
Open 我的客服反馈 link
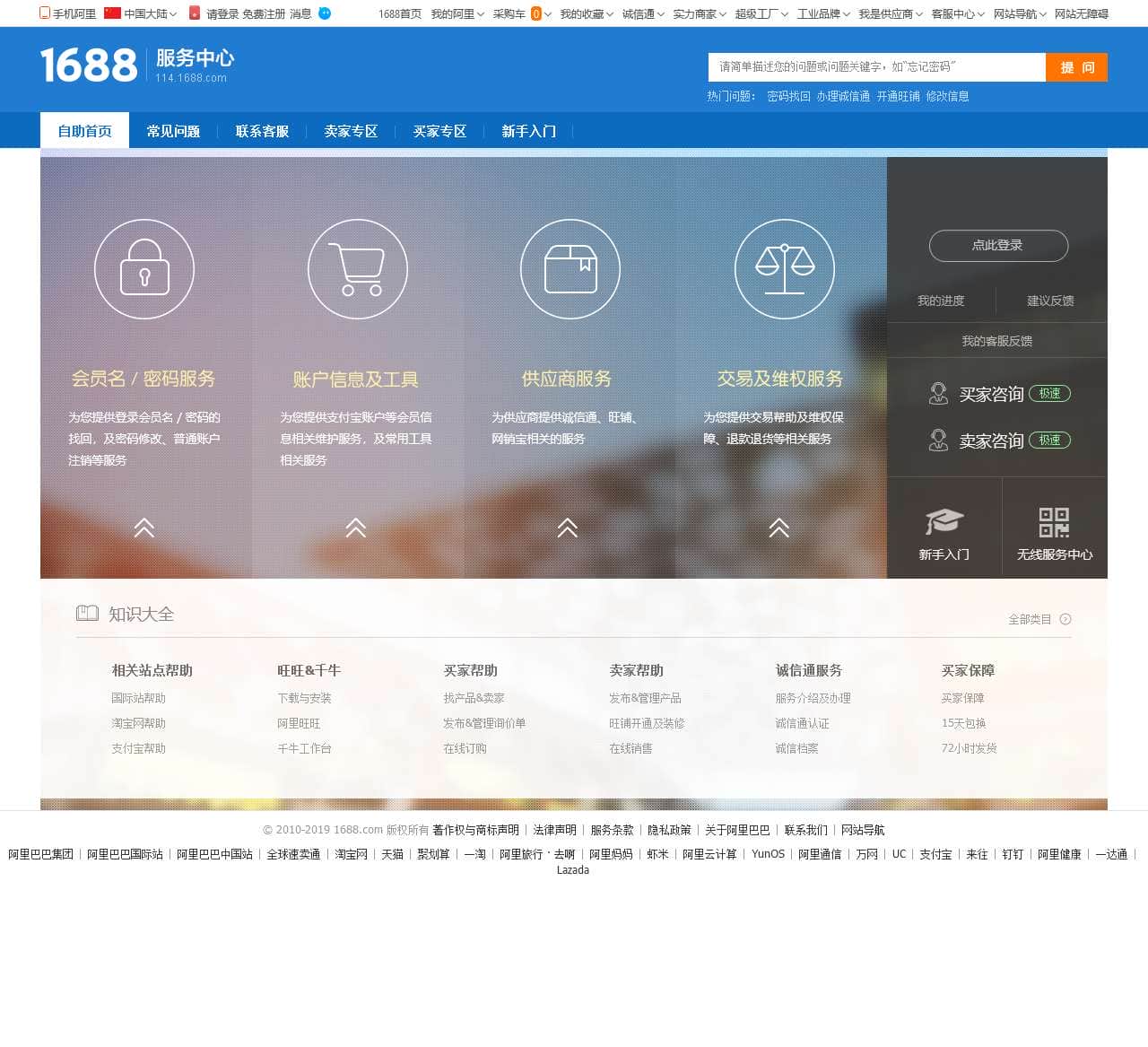(996, 341)
